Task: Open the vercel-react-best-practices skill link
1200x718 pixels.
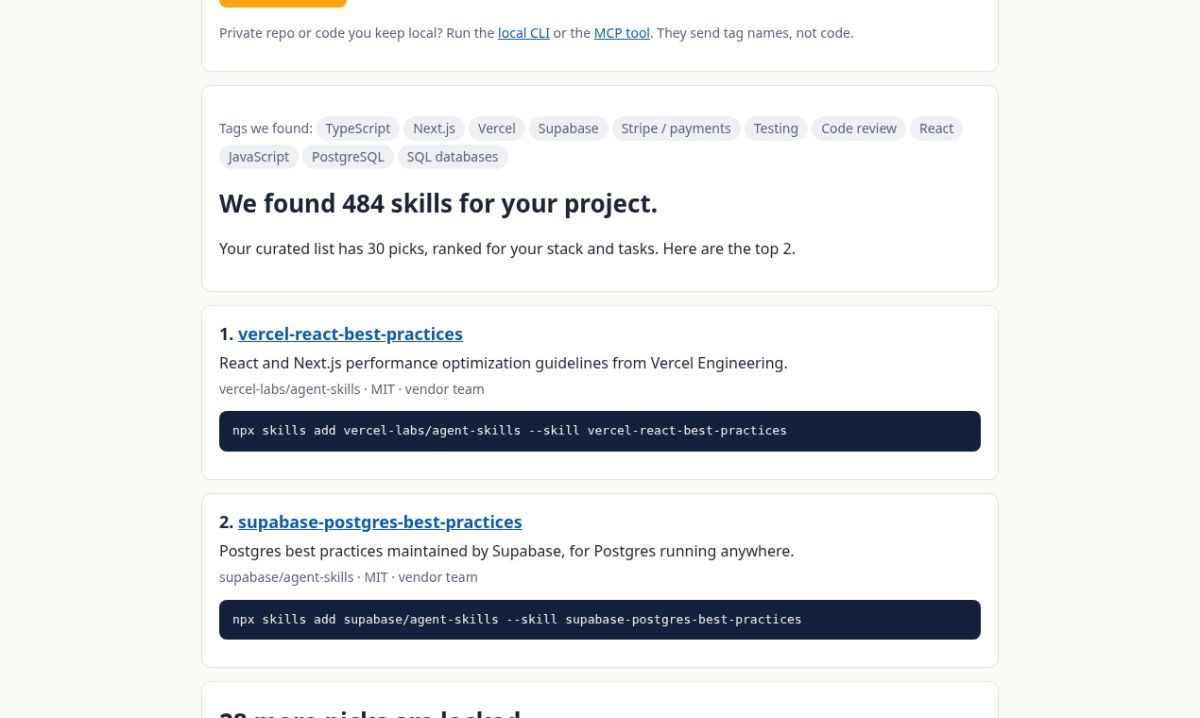Action: (x=350, y=334)
